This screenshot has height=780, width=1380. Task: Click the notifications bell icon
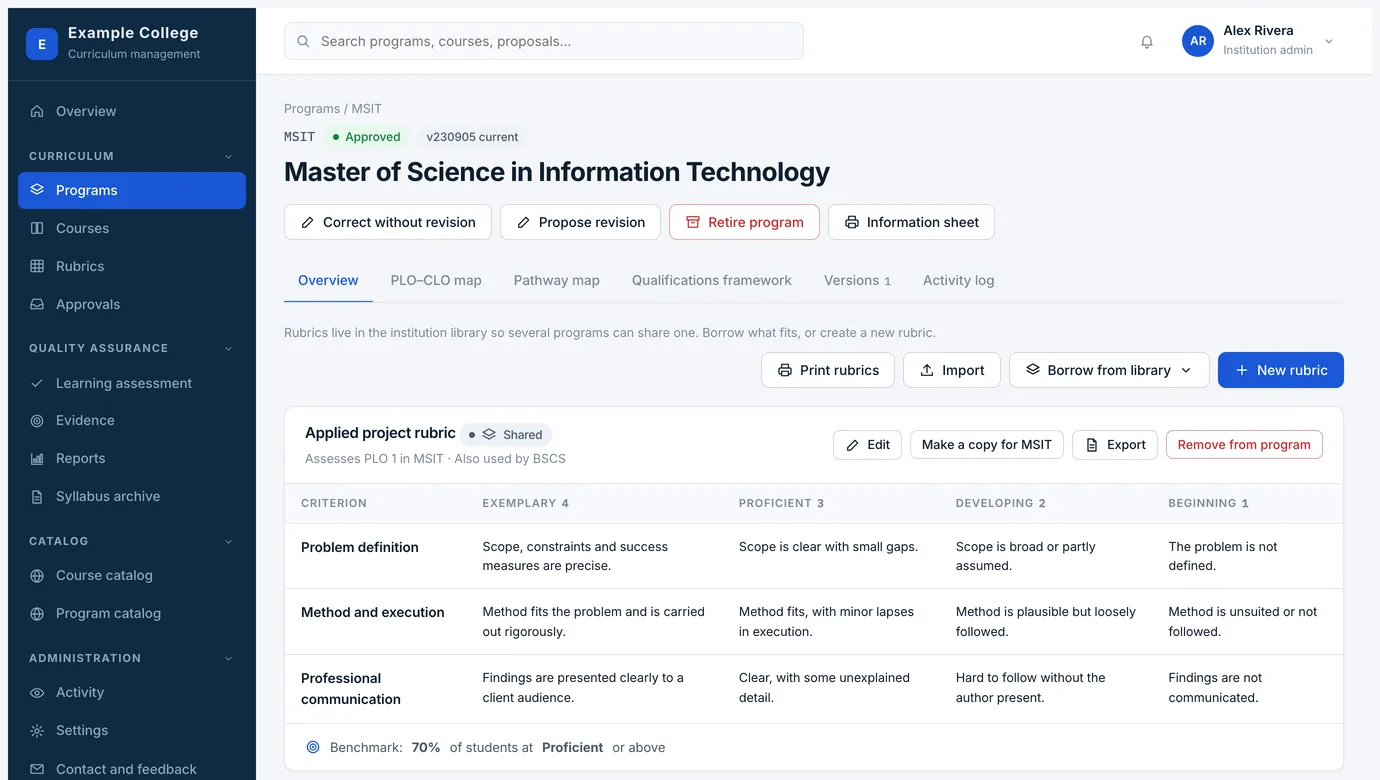[1147, 42]
